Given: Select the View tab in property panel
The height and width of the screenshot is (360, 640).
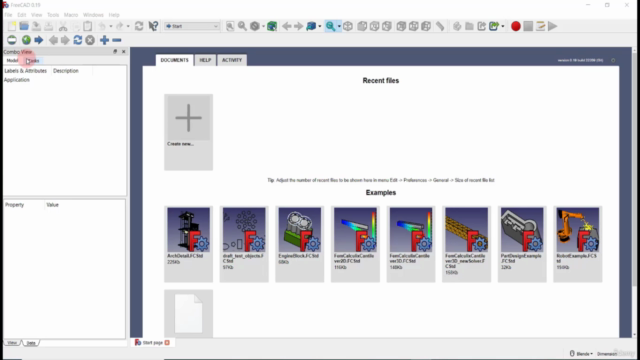Looking at the screenshot, I should tap(12, 343).
